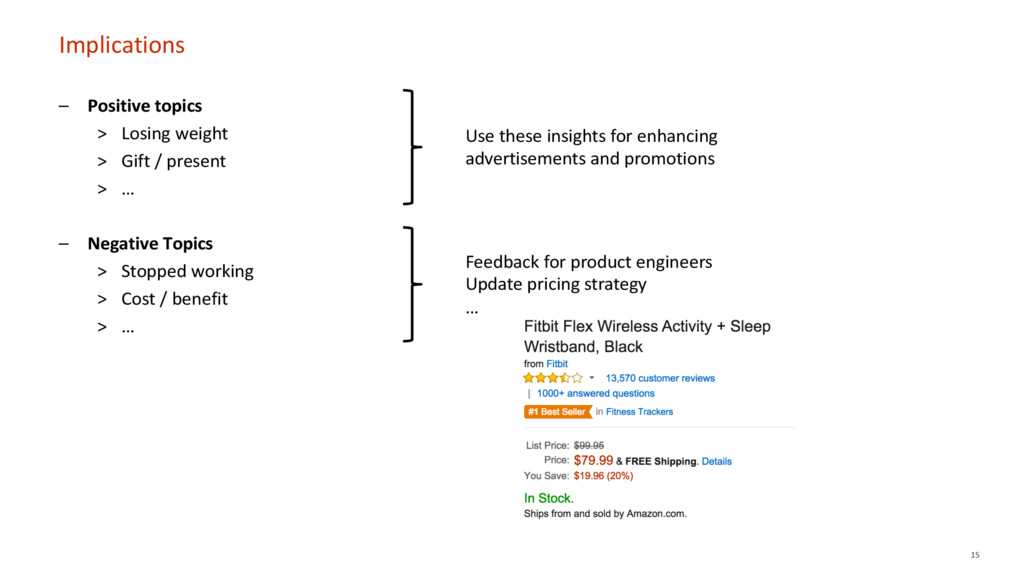Click the Fitbit brand link

(557, 364)
